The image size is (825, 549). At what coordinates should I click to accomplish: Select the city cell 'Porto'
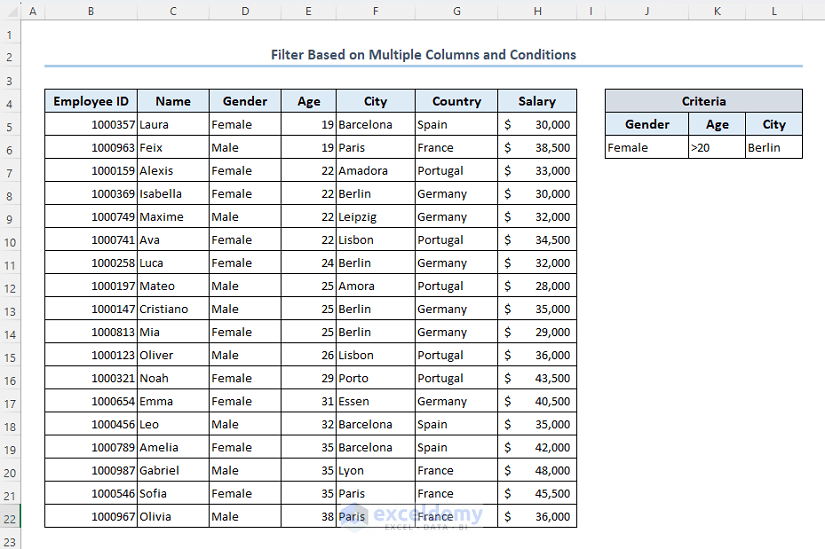point(376,378)
